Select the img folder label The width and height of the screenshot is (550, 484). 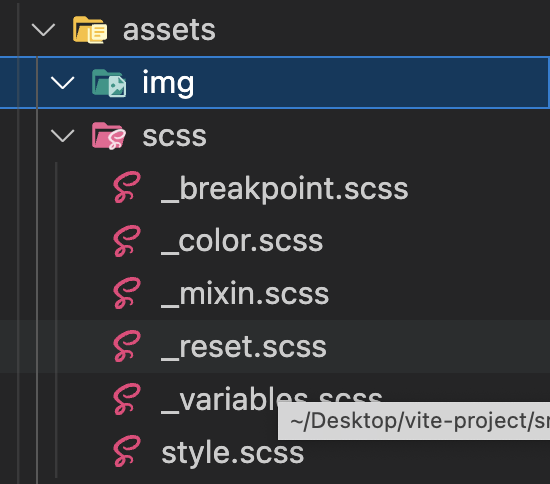[x=168, y=83]
